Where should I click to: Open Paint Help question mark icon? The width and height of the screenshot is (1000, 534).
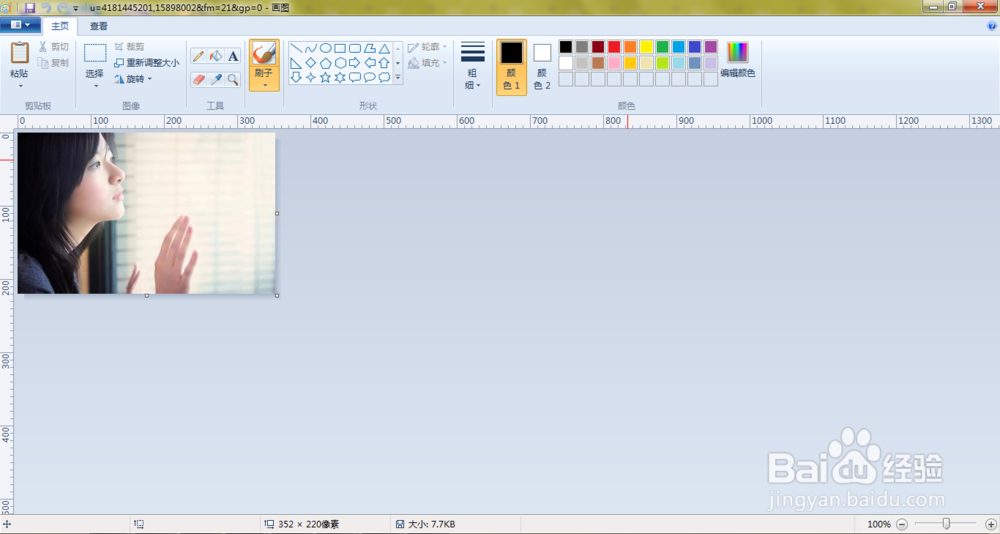992,26
